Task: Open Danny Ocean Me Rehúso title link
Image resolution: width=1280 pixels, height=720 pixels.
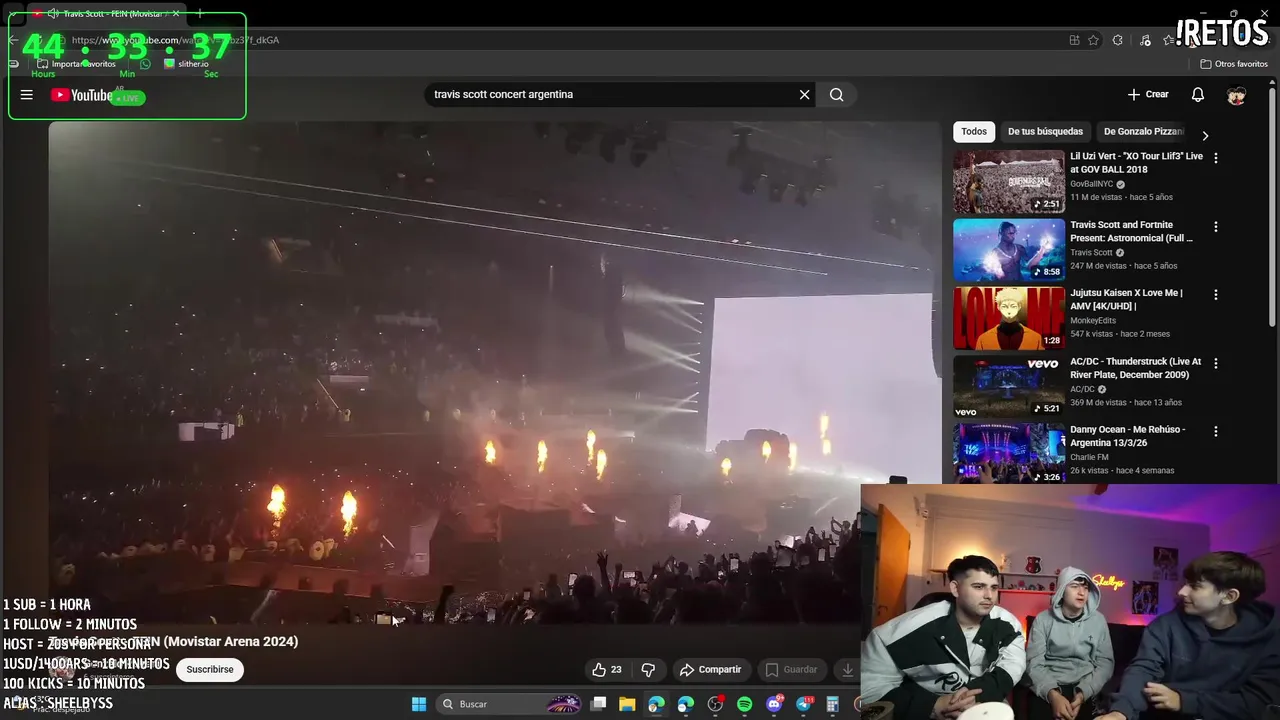Action: coord(1128,436)
